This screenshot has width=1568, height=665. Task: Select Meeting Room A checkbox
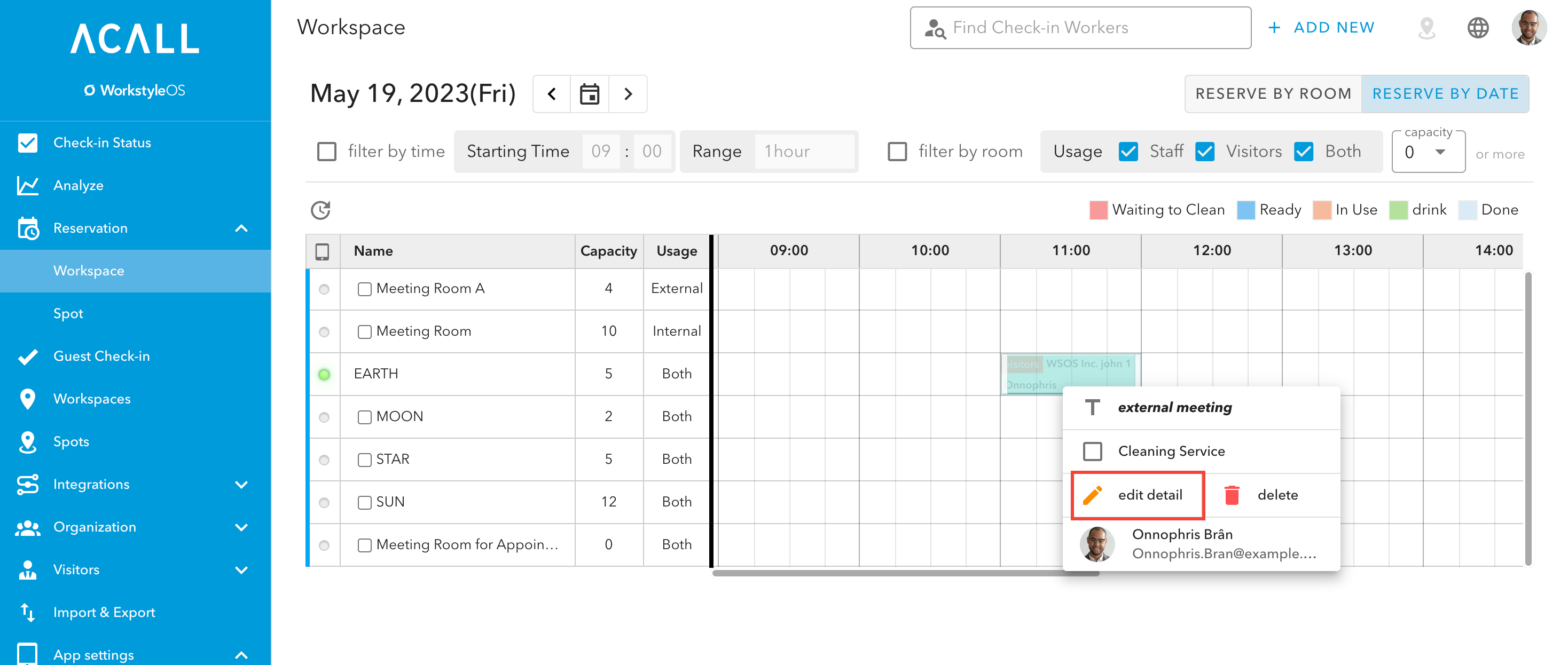365,289
